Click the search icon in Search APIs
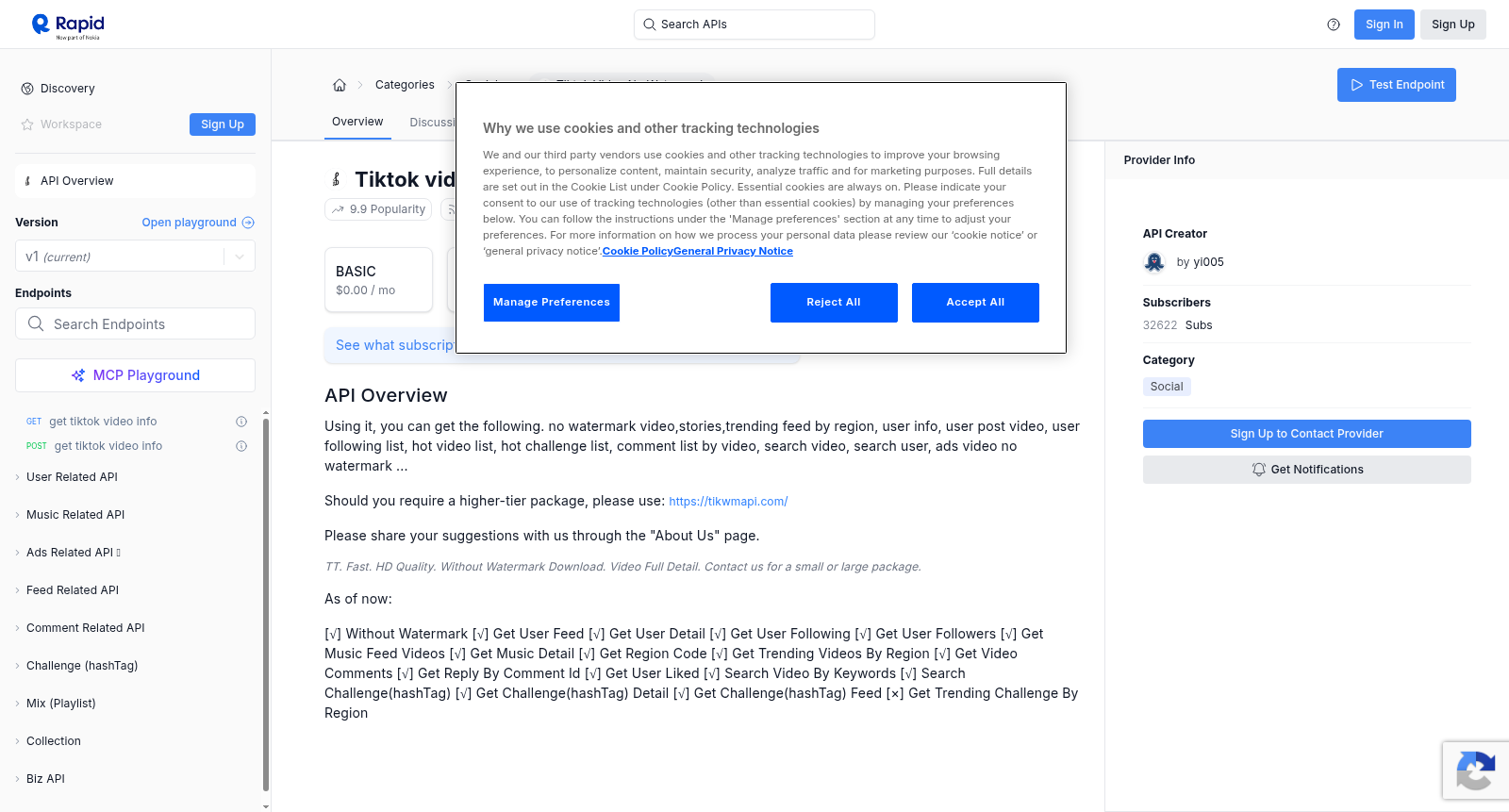This screenshot has height=812, width=1509. point(649,25)
